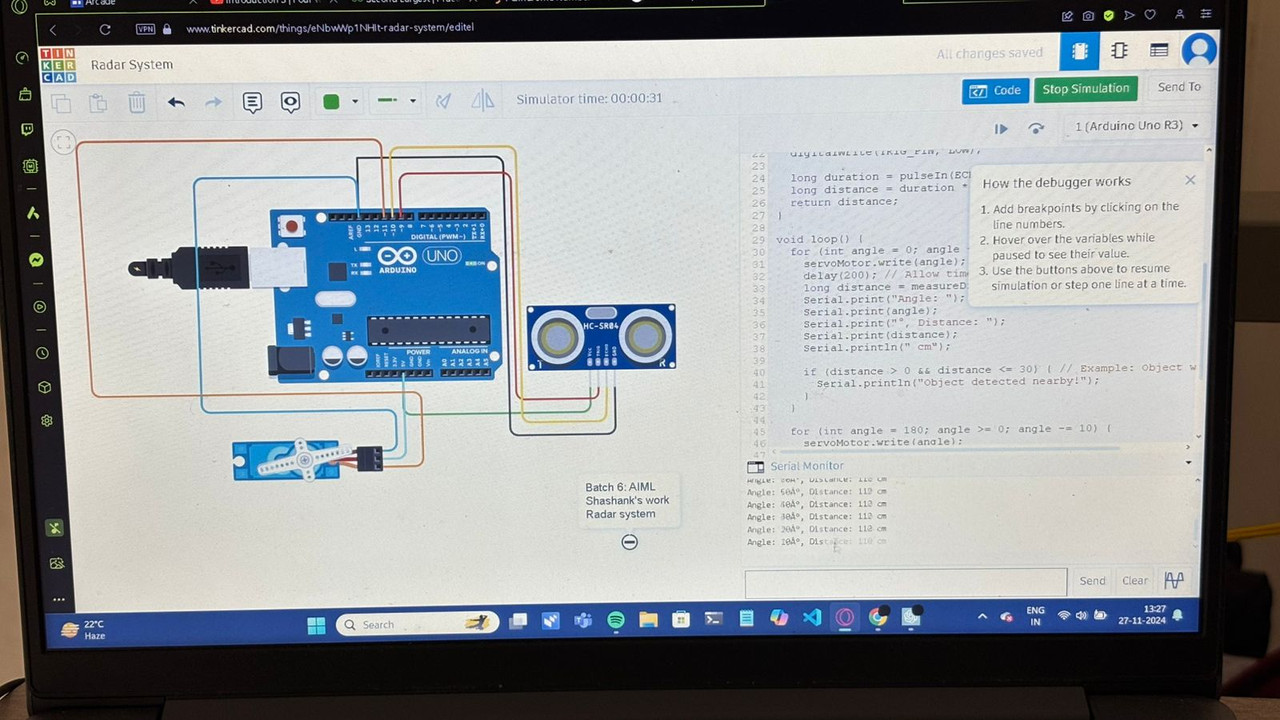
Task: Click the Delete trash icon
Action: coord(137,102)
